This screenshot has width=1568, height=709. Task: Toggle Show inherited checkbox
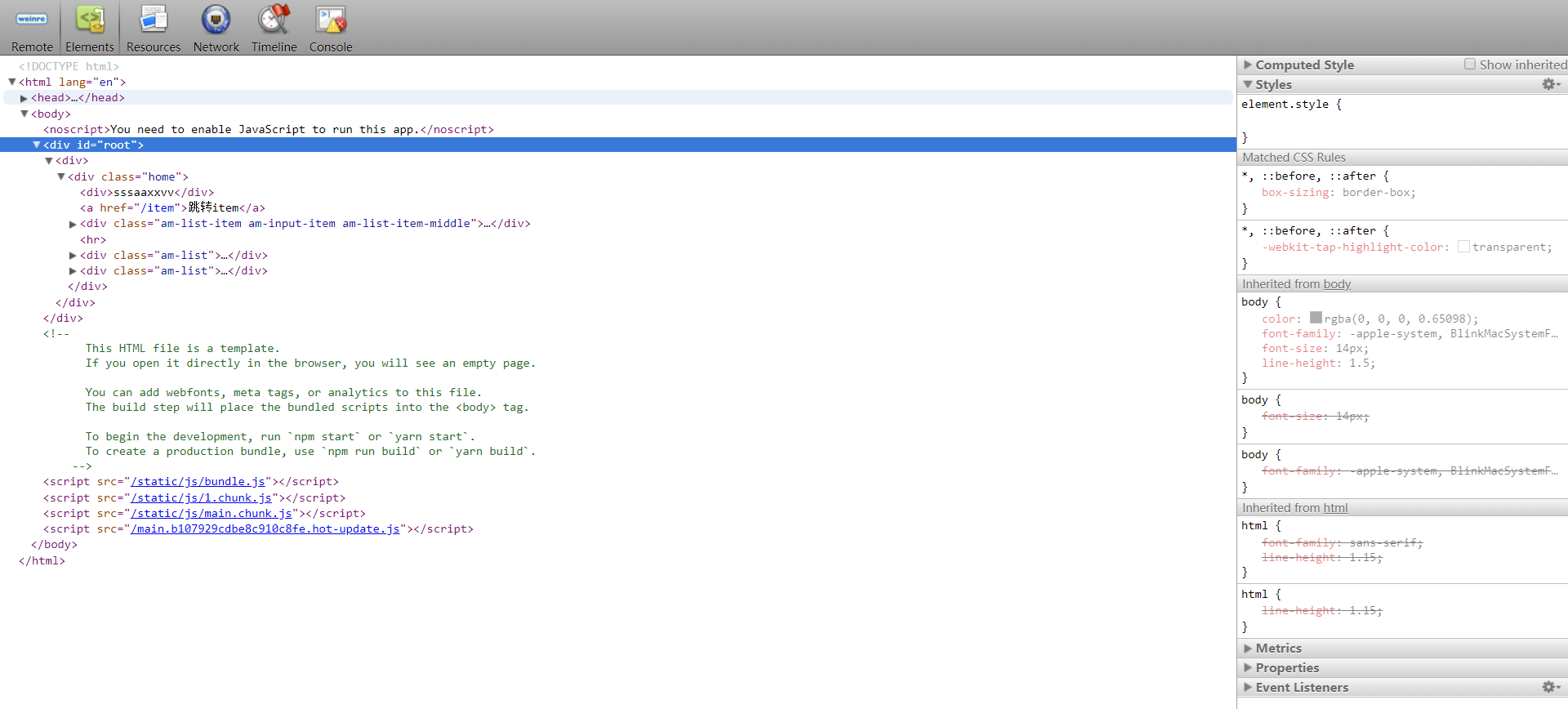coord(1470,64)
